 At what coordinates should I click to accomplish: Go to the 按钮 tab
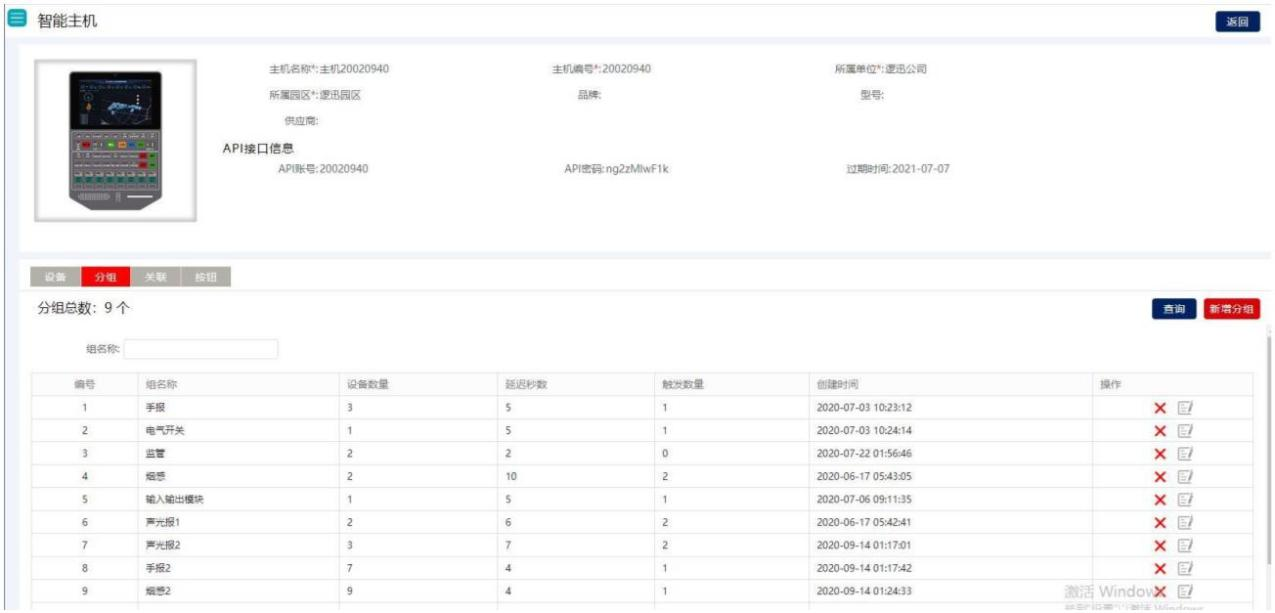[x=206, y=278]
